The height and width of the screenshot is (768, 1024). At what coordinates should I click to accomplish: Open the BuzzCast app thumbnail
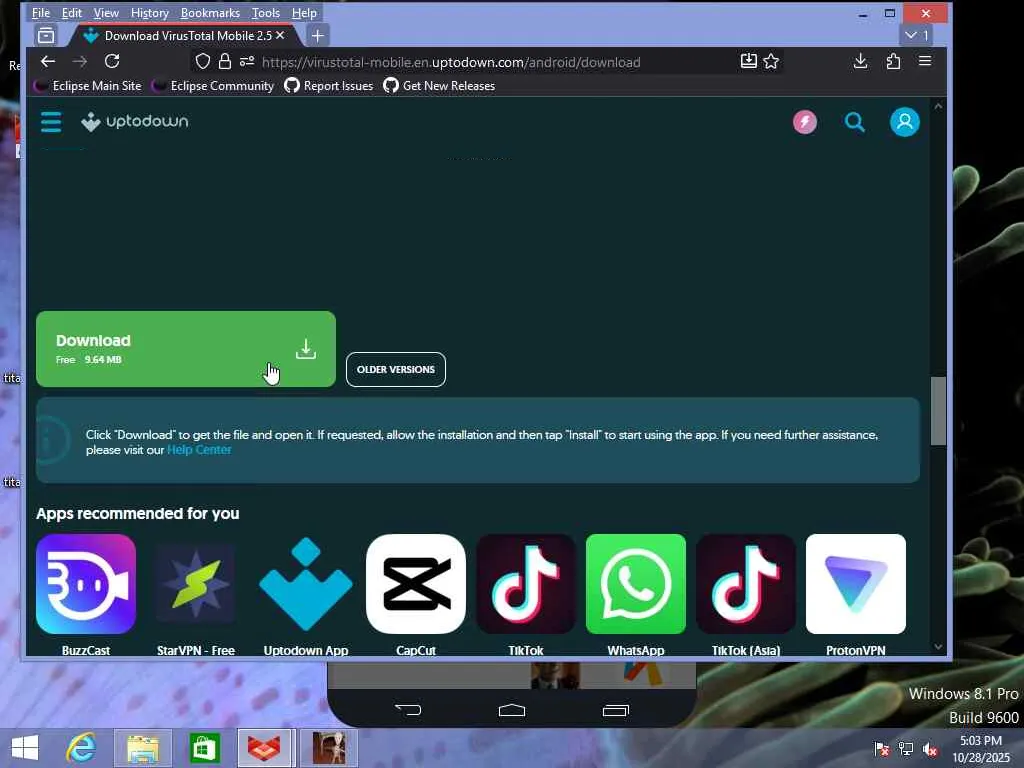[x=86, y=584]
